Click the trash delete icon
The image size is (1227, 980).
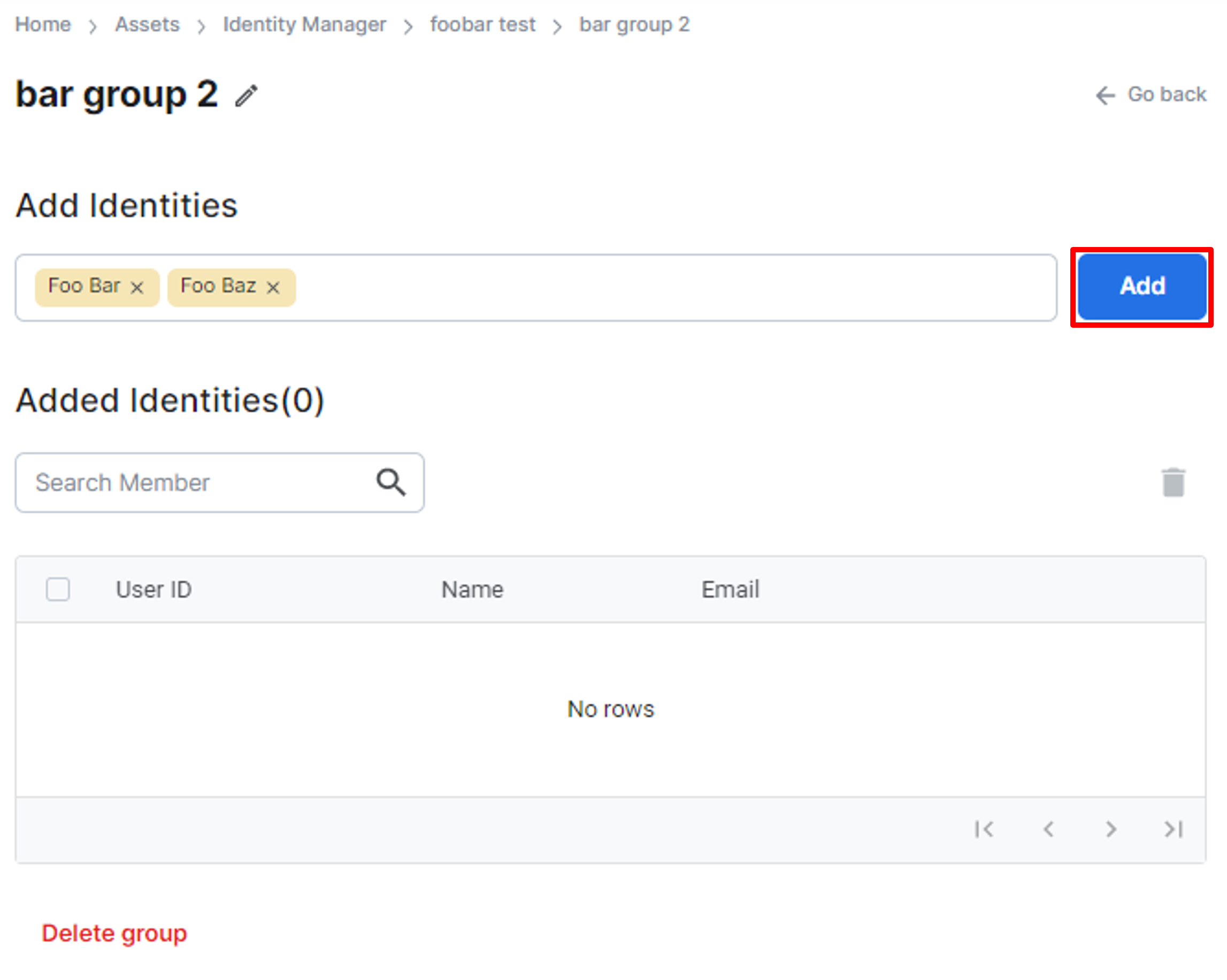(1173, 482)
